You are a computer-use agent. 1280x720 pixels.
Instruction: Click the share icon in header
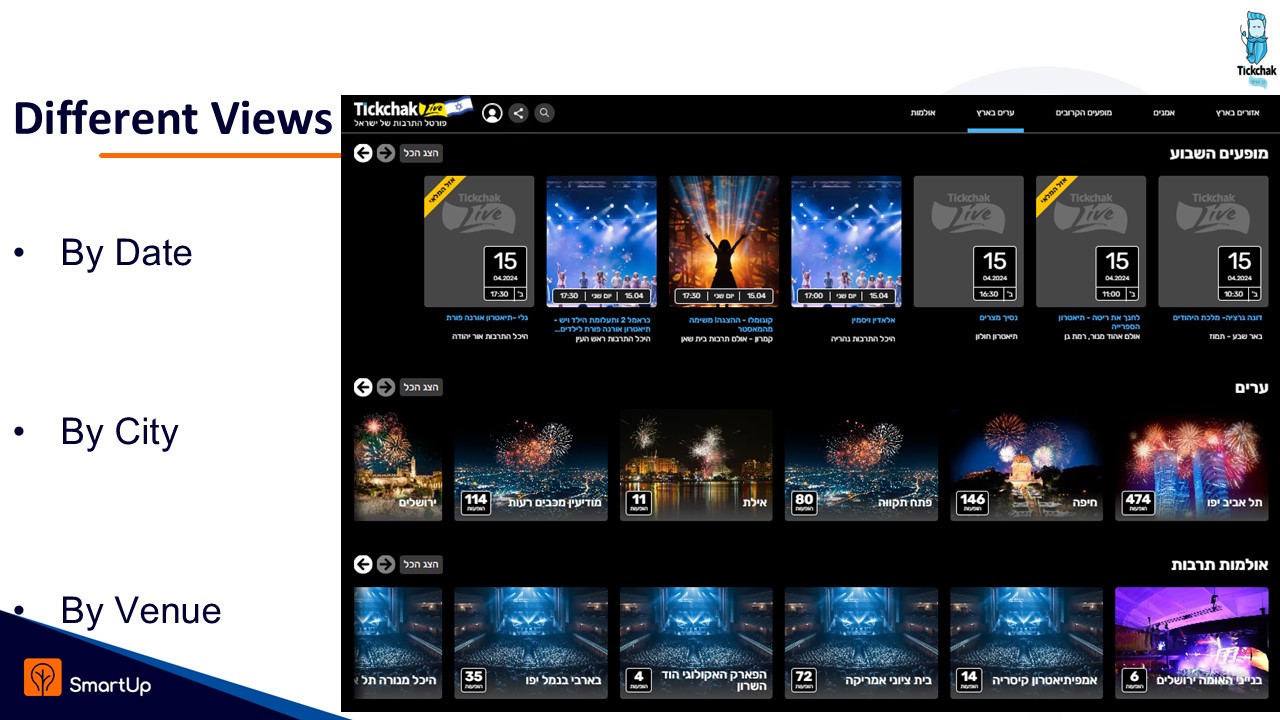point(518,113)
